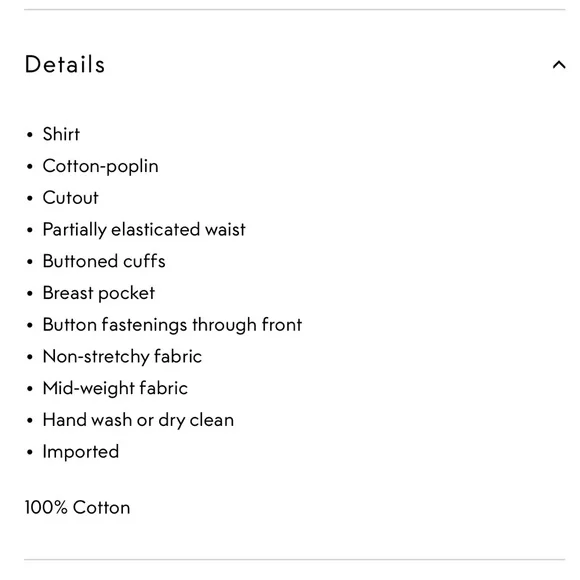Screen dimensions: 580x580
Task: Click the bullet beside Breast pocket
Action: 30,294
